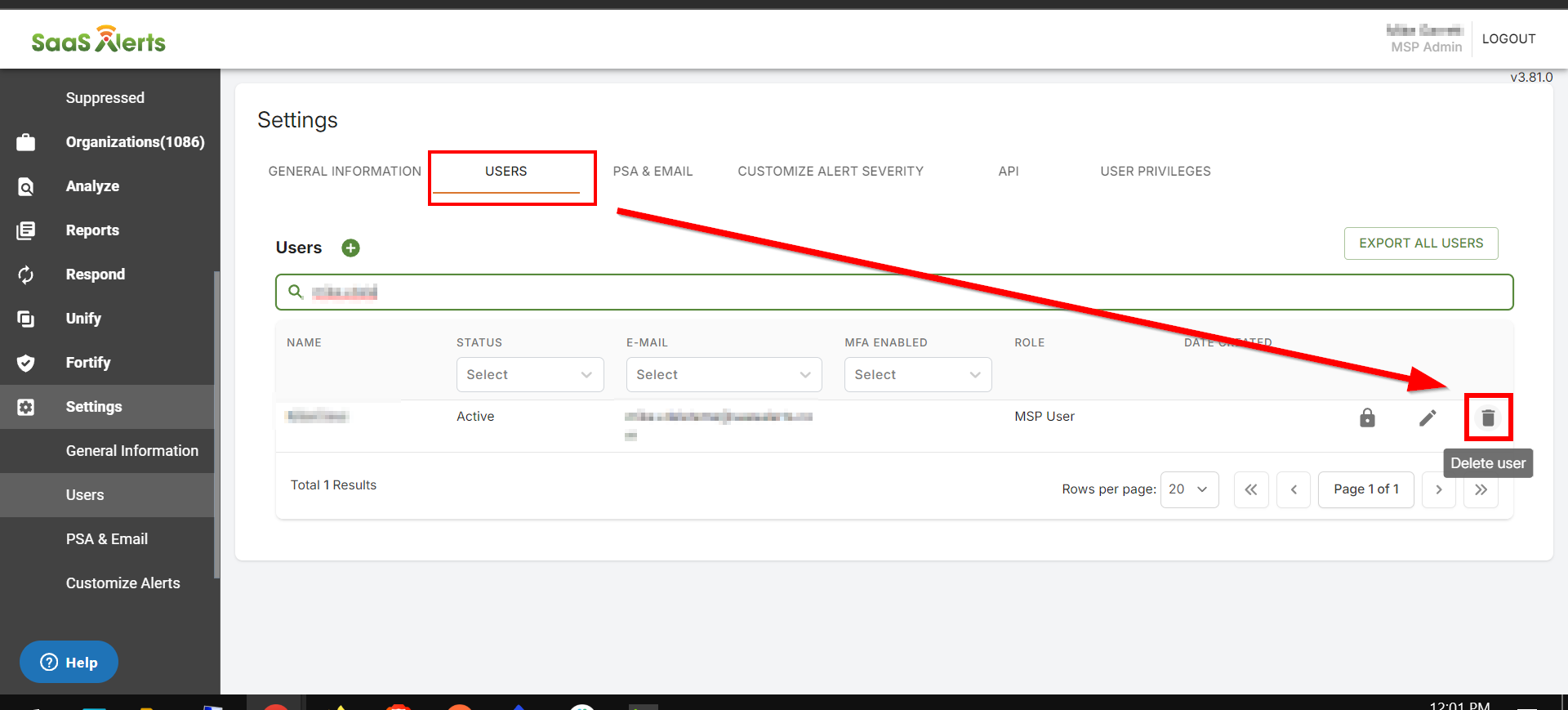Open the User Privileges tab
The width and height of the screenshot is (1568, 710).
1156,172
